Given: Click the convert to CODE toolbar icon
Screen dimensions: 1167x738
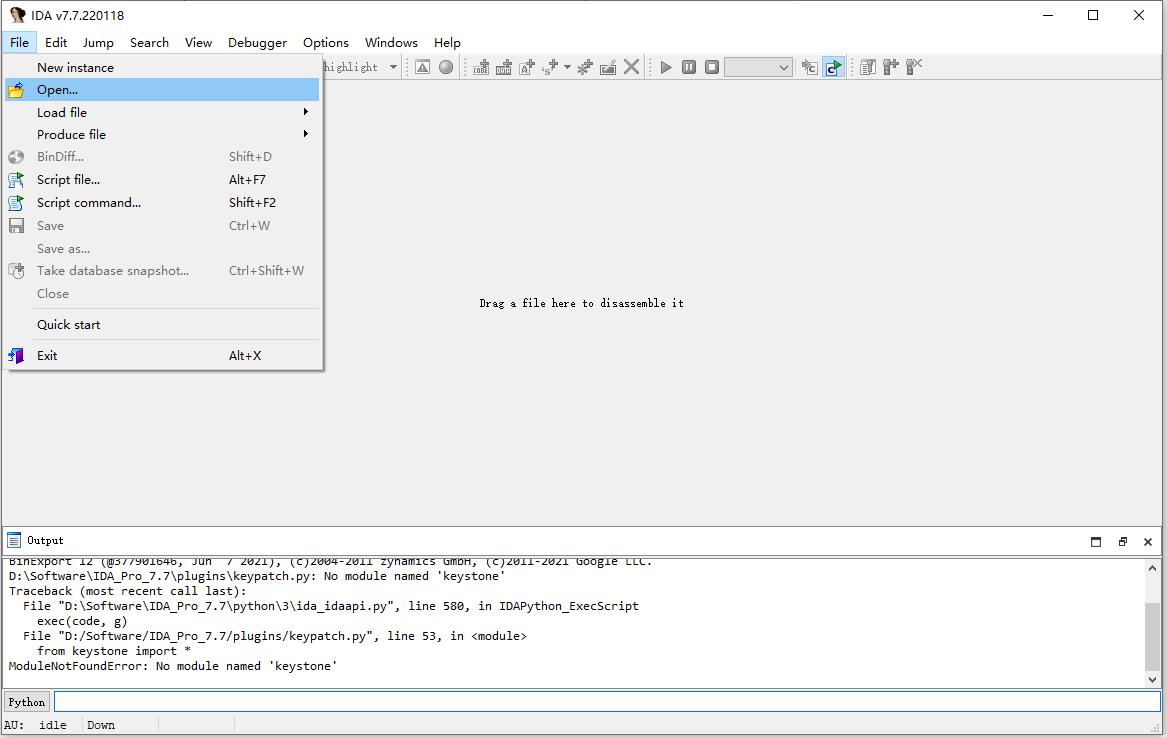Looking at the screenshot, I should pyautogui.click(x=481, y=68).
